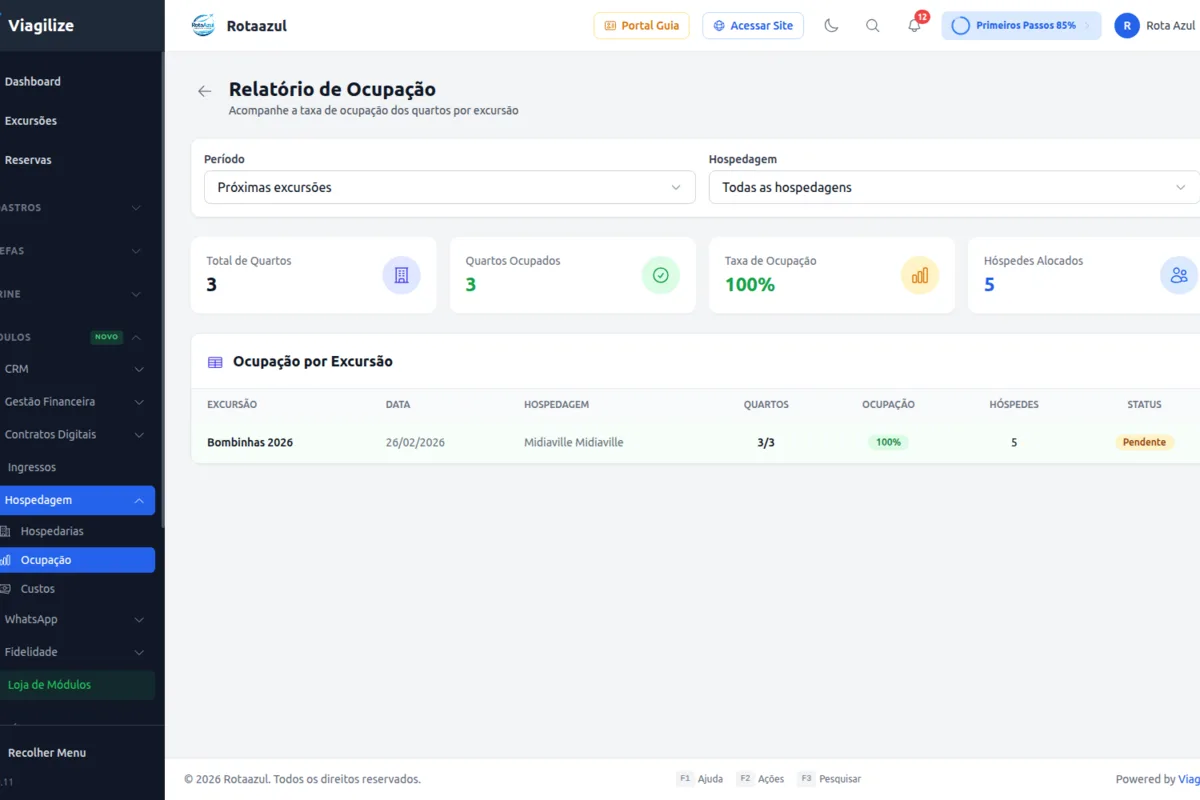Click the date 26/02/2026
Image resolution: width=1200 pixels, height=800 pixels.
click(x=415, y=442)
